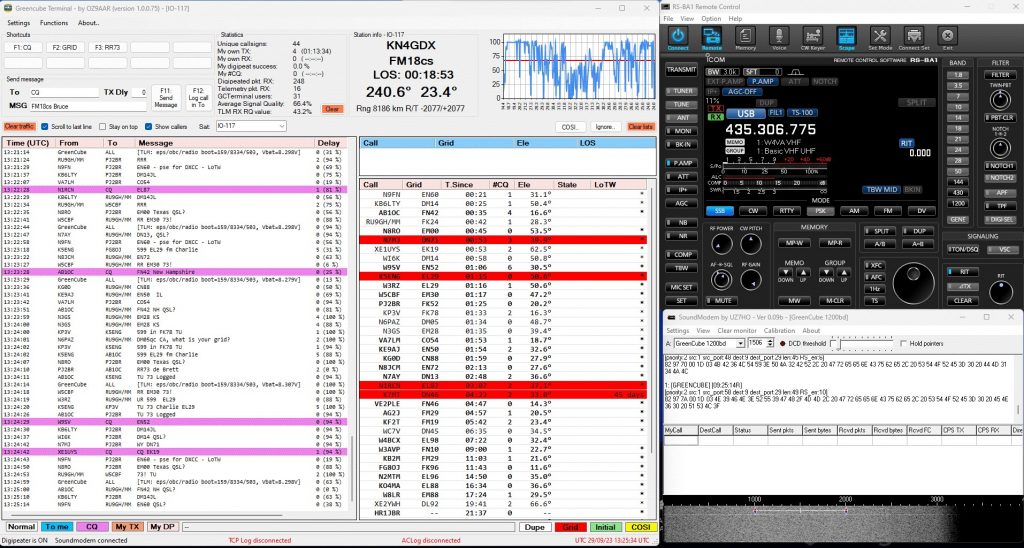
Task: Click Clear monitor in SoundModem menu
Action: tap(737, 330)
